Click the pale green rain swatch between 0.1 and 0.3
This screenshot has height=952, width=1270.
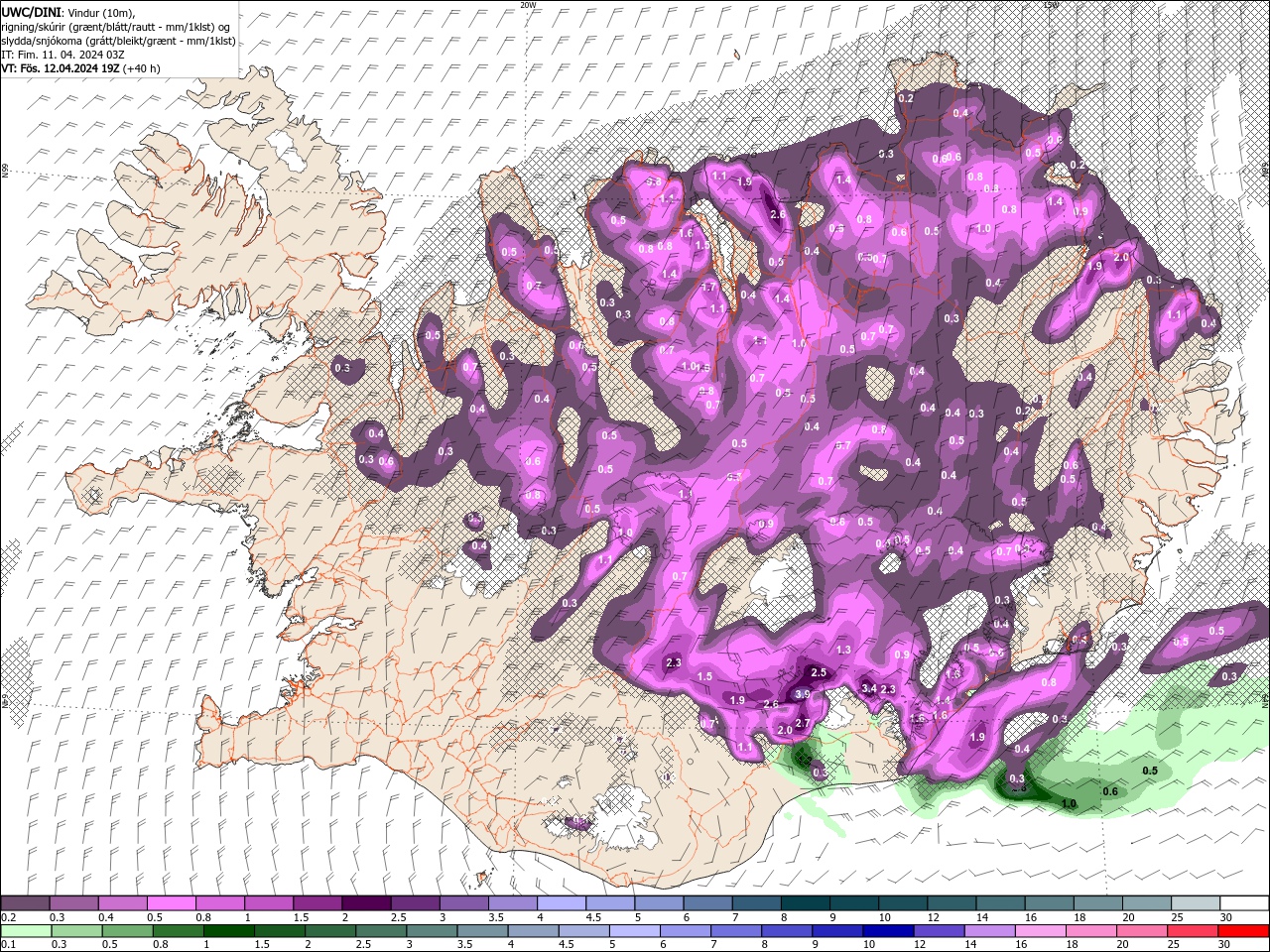[x=26, y=930]
